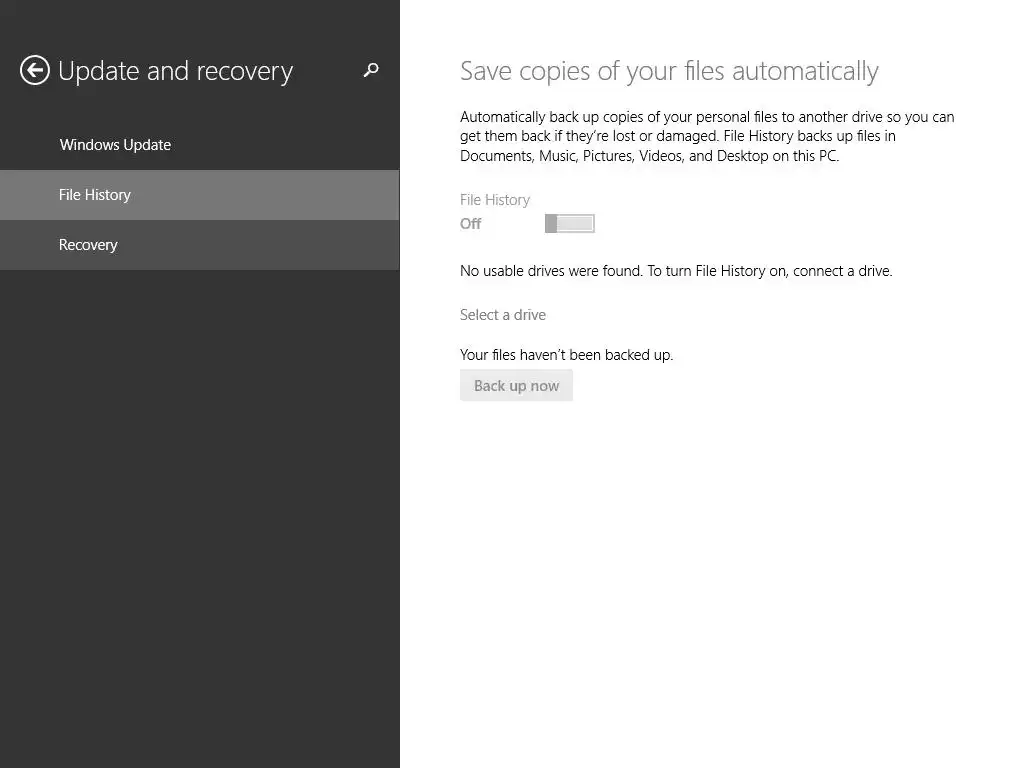Click the No usable drives were found message

(676, 271)
